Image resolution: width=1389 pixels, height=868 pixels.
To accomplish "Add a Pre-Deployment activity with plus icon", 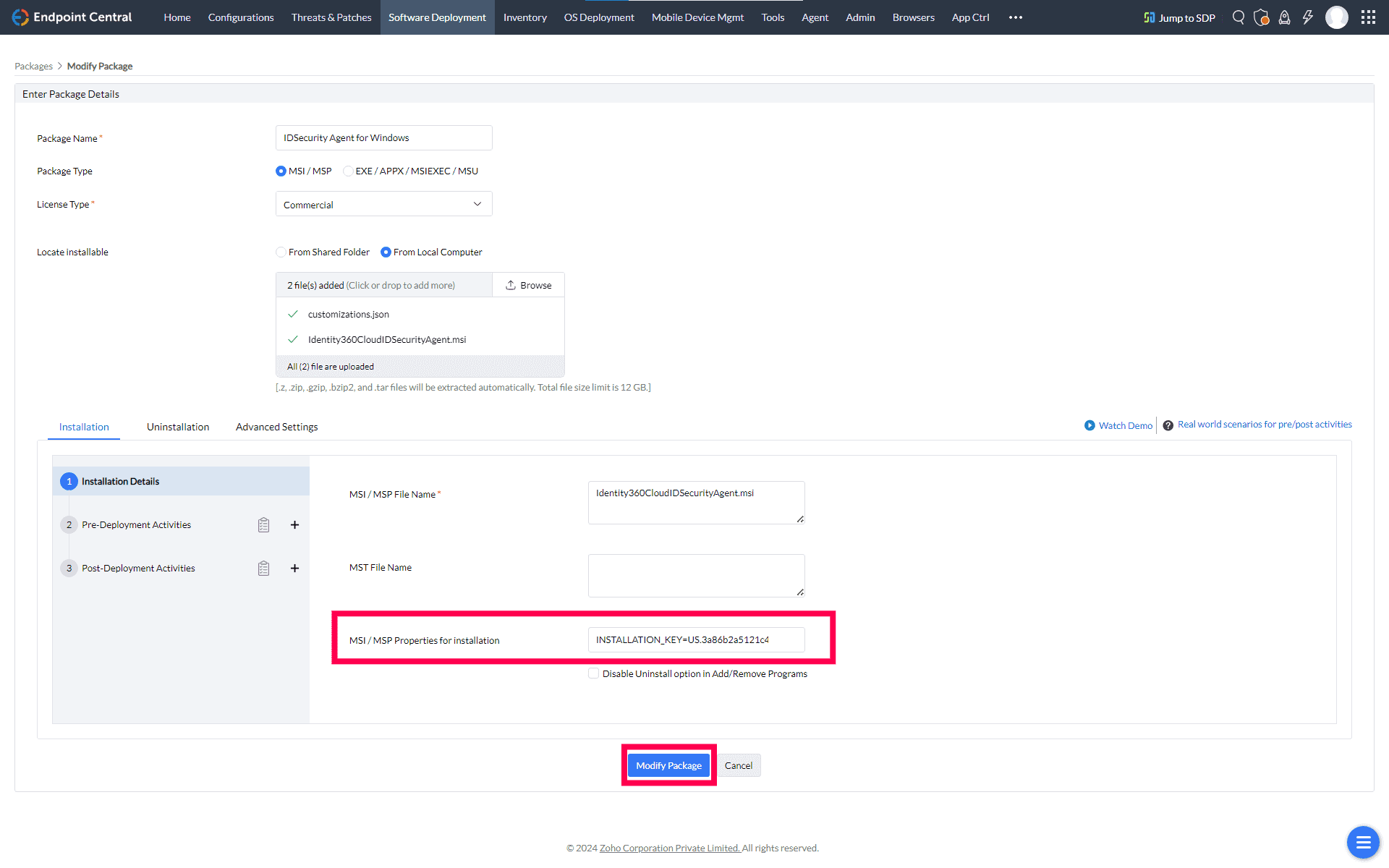I will pos(294,525).
